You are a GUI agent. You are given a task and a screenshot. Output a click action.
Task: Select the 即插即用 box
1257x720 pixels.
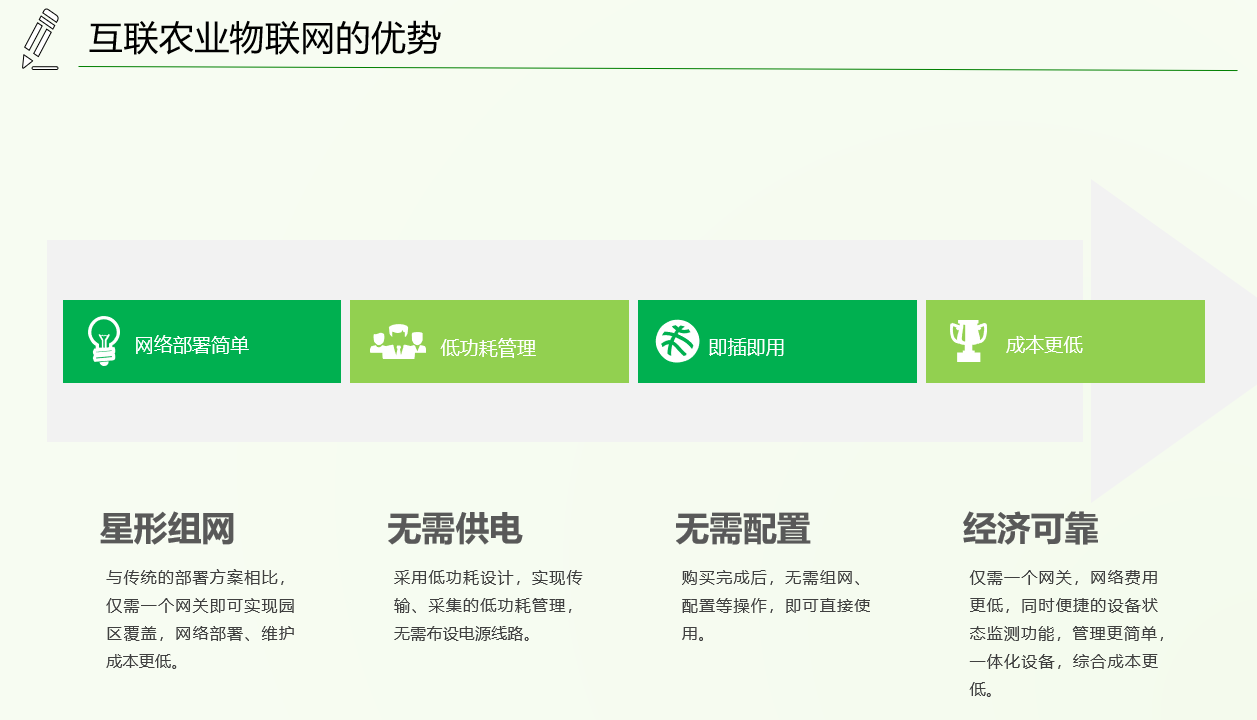[777, 341]
